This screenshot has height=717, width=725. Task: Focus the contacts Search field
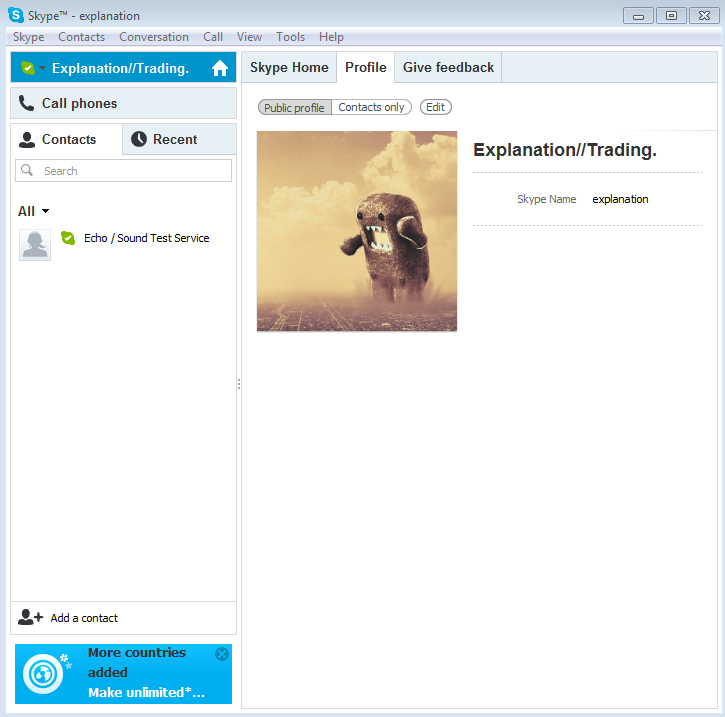pos(123,171)
